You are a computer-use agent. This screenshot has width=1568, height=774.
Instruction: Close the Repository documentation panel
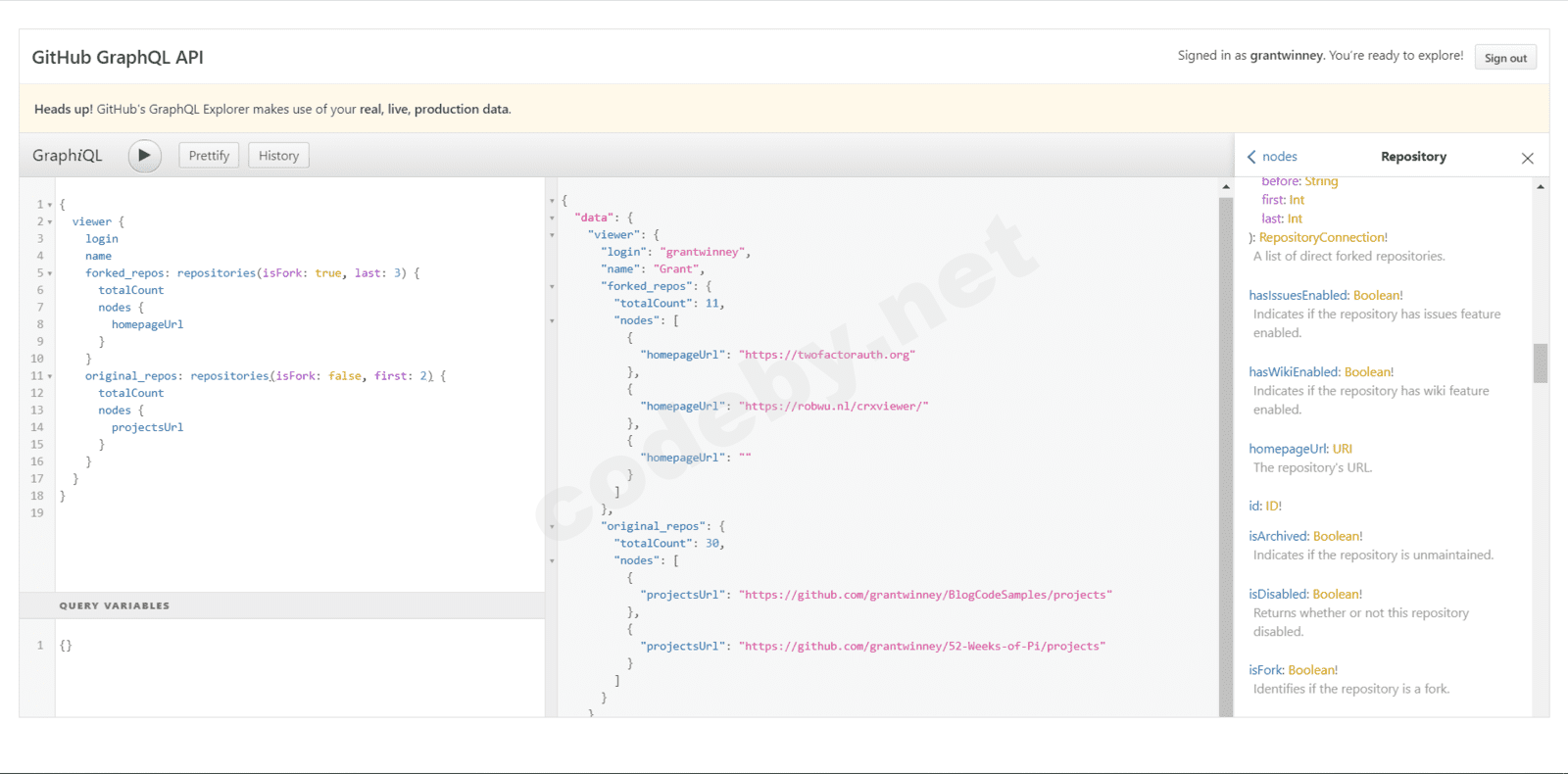click(1527, 158)
